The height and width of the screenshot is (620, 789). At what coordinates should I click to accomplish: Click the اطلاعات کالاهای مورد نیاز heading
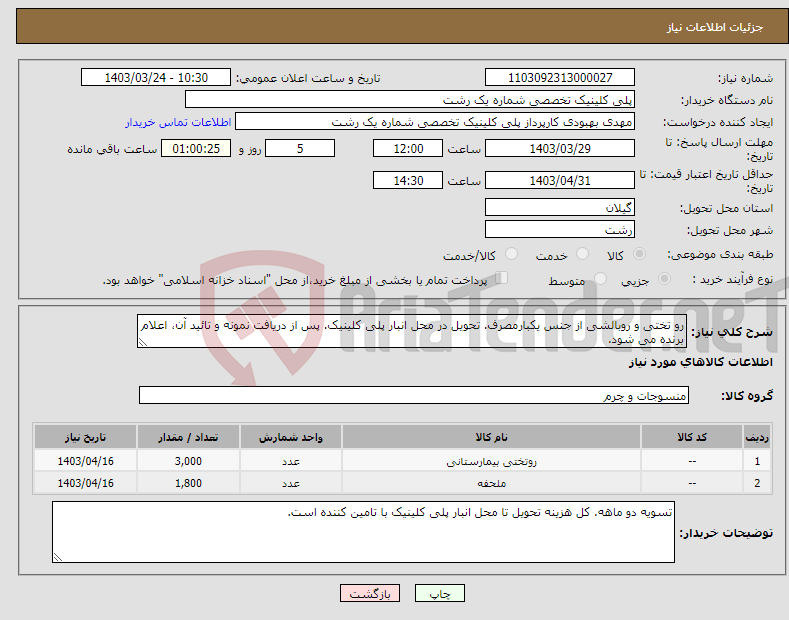tap(700, 362)
